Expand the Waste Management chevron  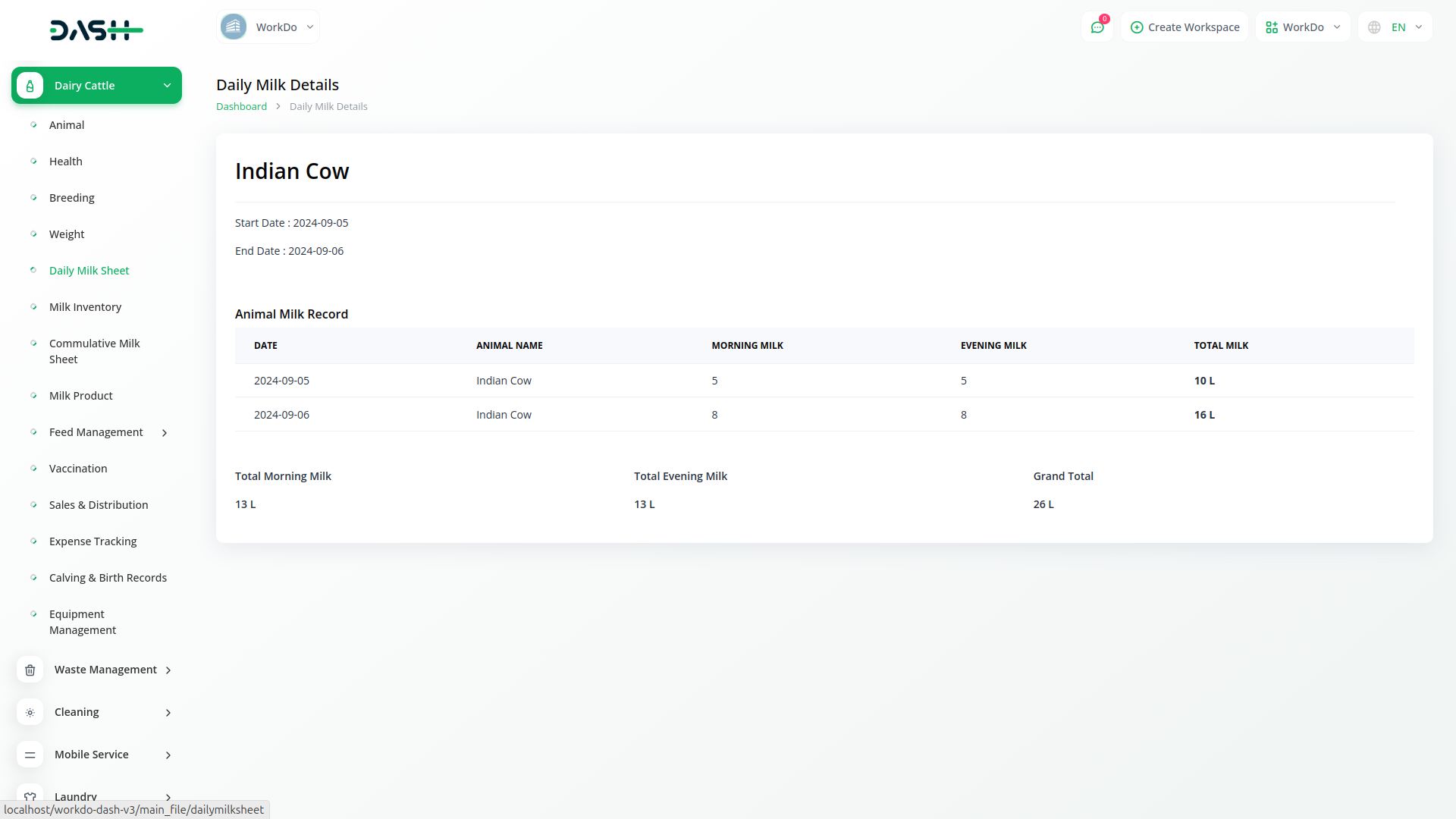pos(168,670)
